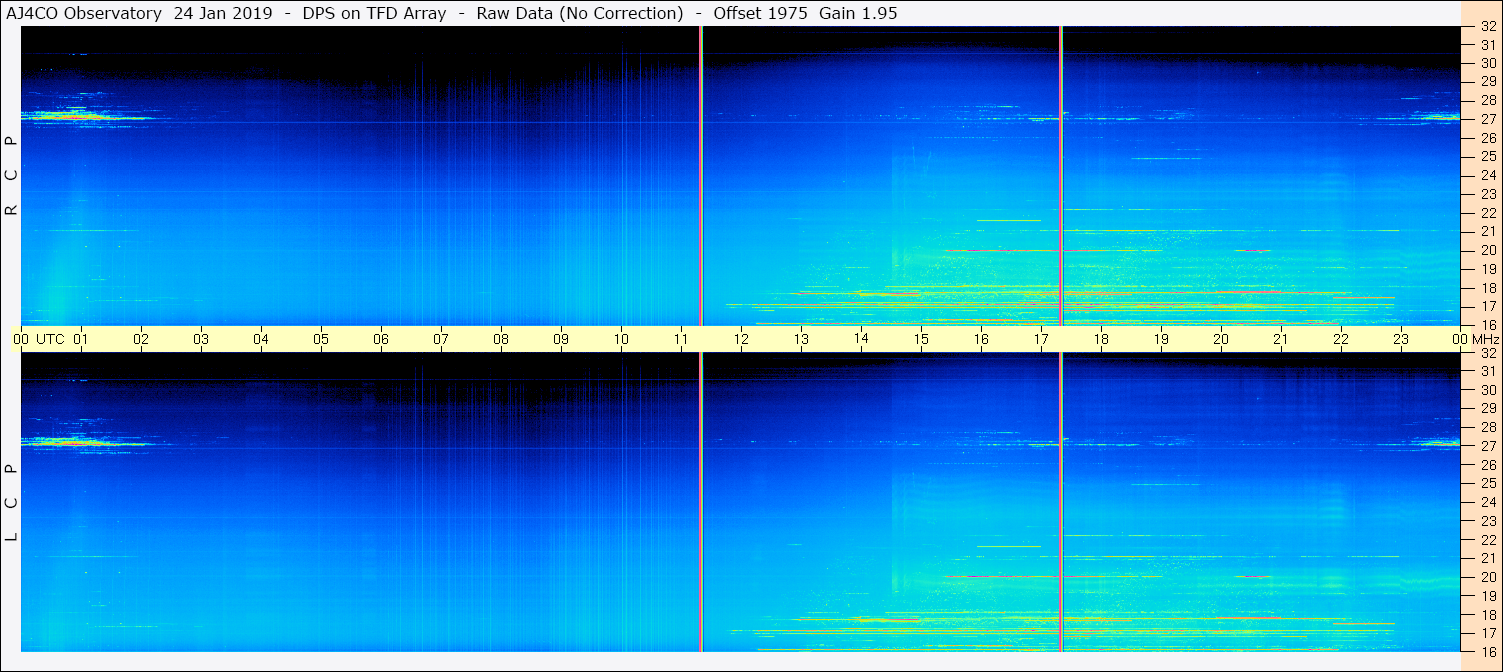Click the 'Gain 1.95' value in the header
Screen dimensions: 1503x672
[x=858, y=13]
